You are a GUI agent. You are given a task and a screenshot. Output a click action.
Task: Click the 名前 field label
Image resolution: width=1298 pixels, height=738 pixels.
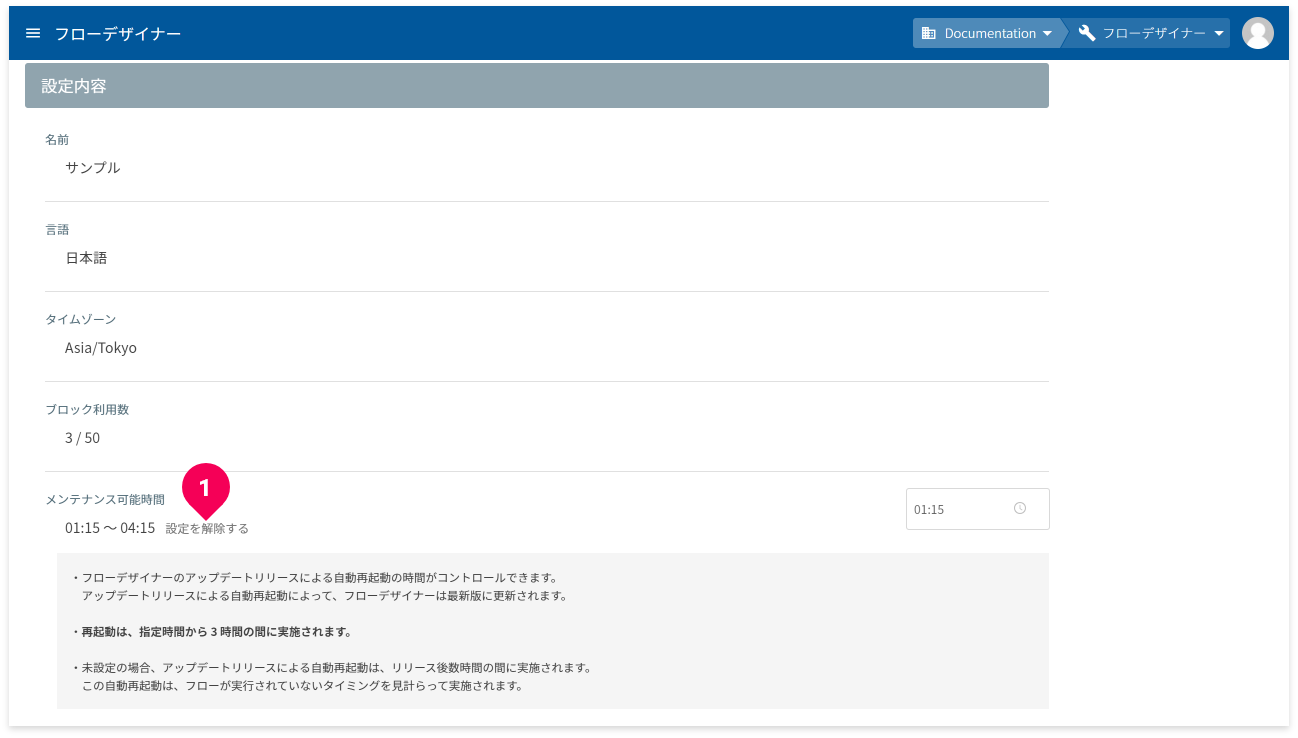[57, 139]
